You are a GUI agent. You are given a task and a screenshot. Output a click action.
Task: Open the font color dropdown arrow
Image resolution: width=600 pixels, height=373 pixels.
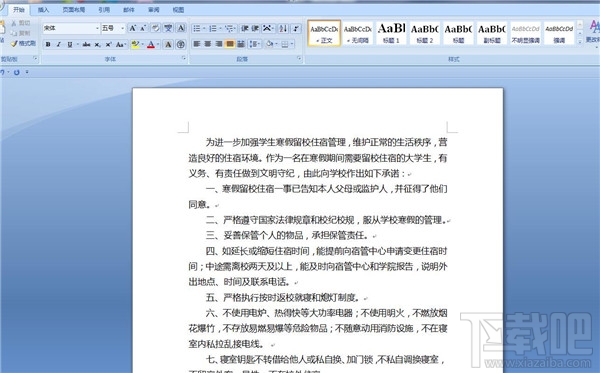[158, 44]
